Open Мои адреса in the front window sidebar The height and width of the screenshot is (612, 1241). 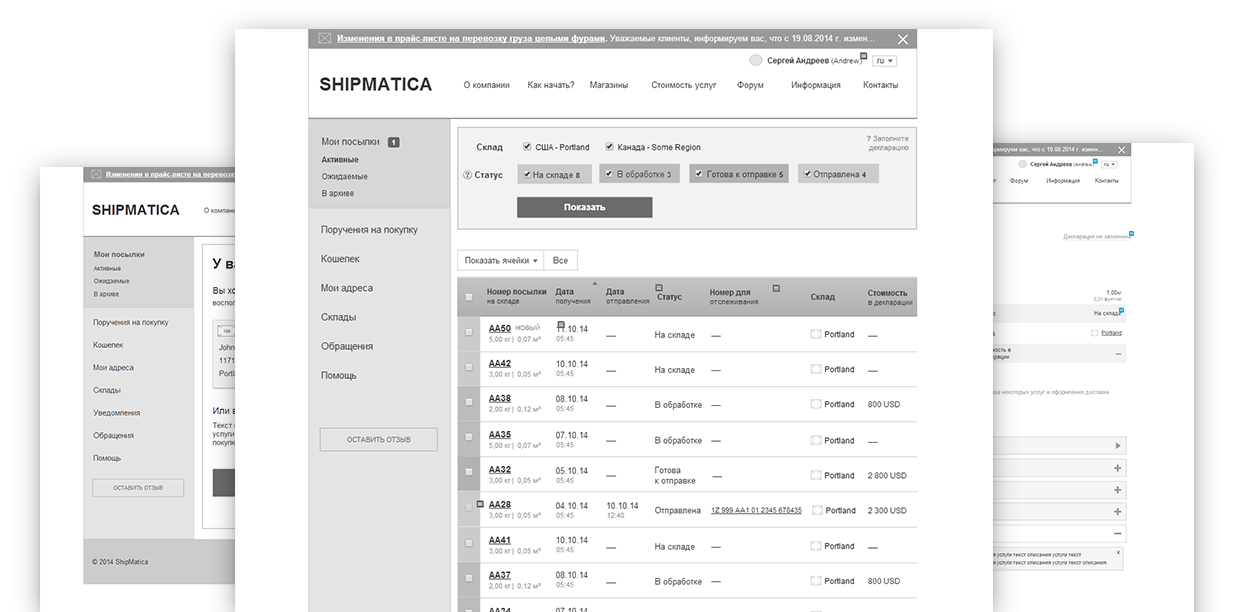pyautogui.click(x=347, y=288)
